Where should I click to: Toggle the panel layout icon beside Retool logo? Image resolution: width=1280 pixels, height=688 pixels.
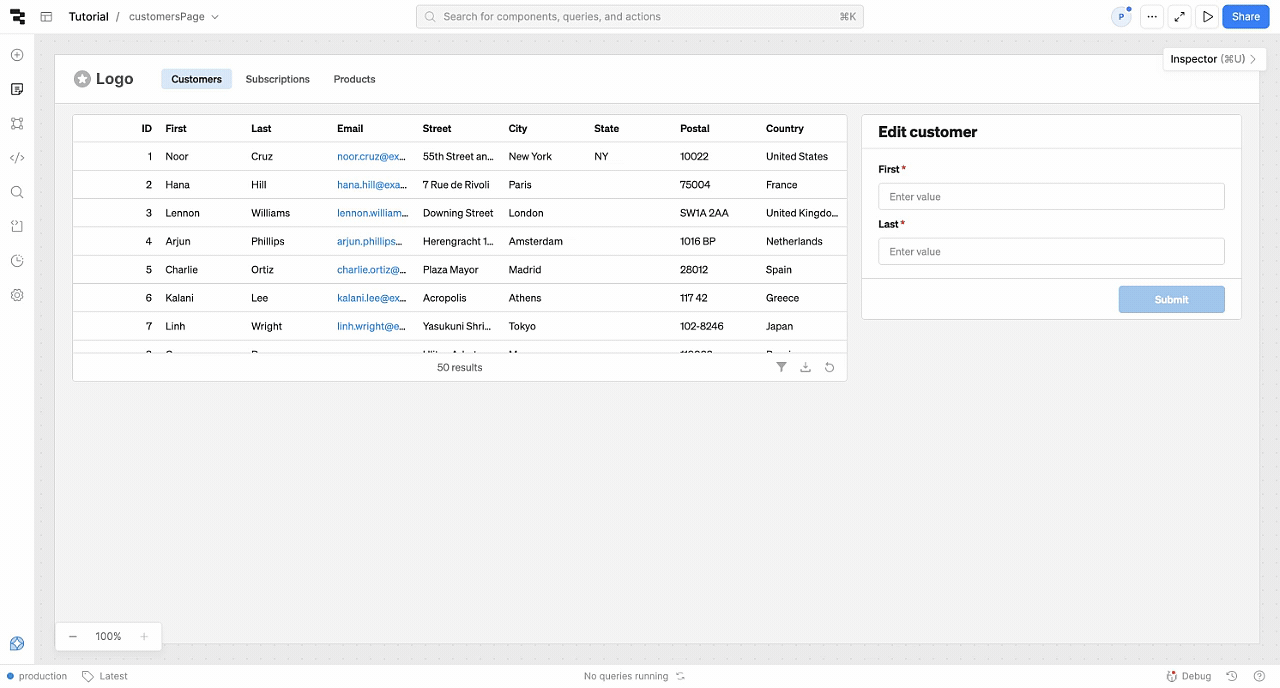click(x=46, y=17)
